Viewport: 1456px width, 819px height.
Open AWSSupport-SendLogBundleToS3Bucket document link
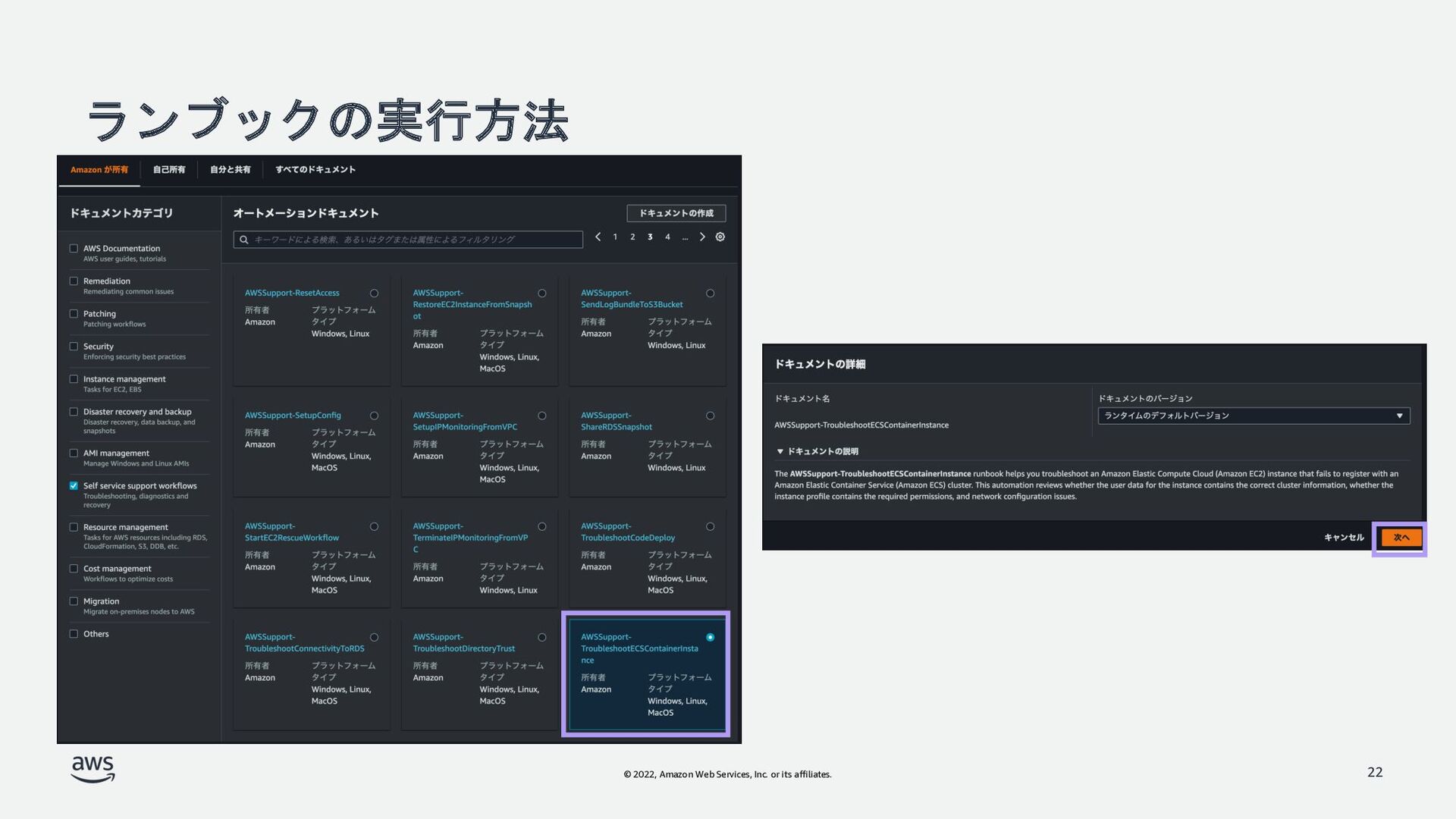[632, 299]
